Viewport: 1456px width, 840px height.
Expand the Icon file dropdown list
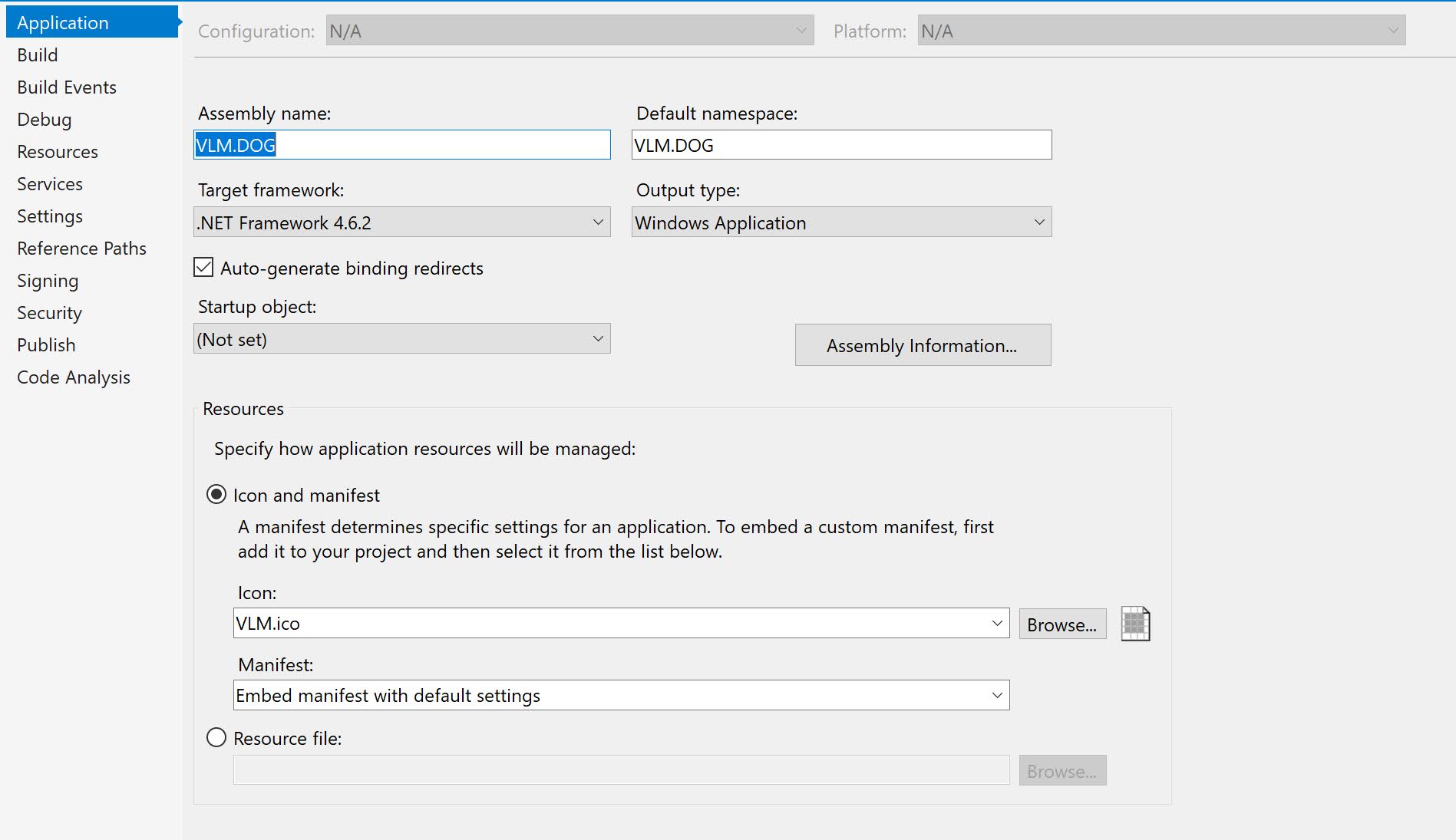click(x=996, y=624)
